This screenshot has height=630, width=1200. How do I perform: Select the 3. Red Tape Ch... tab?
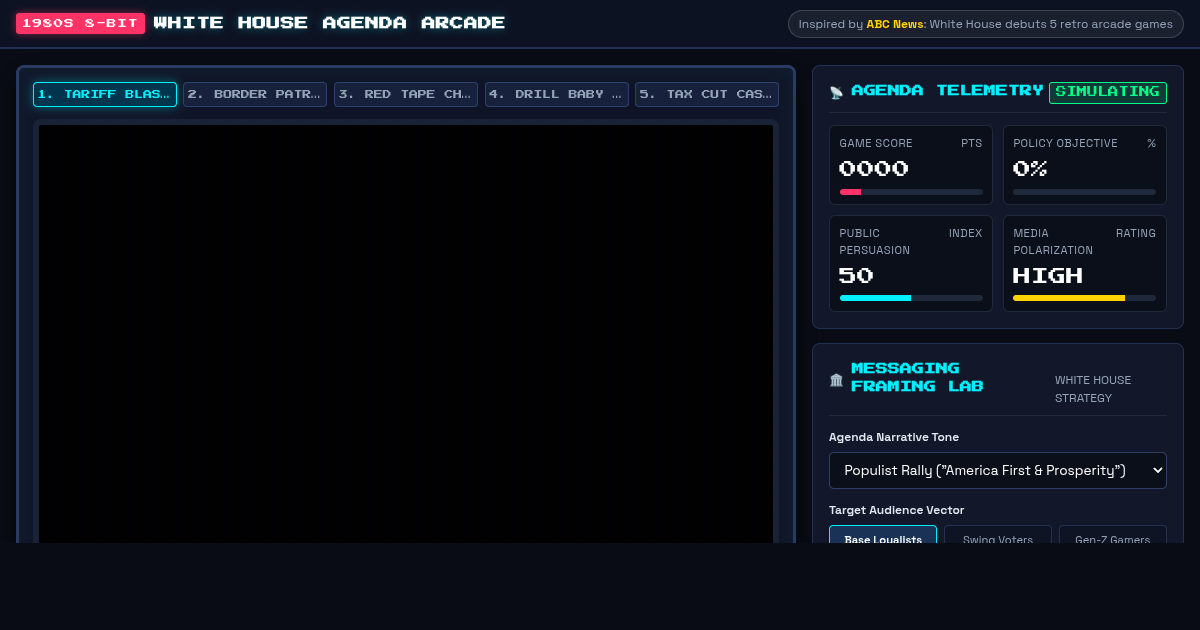tap(406, 94)
